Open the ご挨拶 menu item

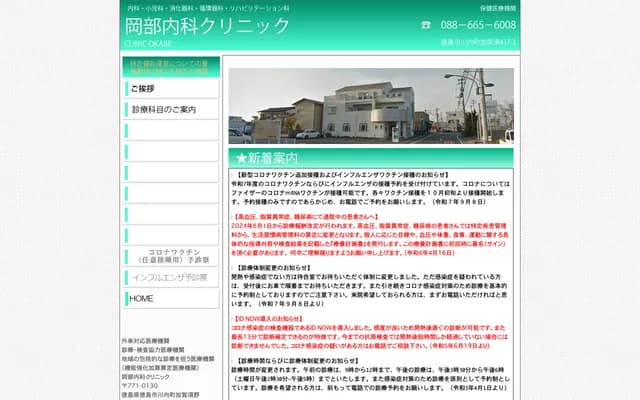[x=171, y=89]
